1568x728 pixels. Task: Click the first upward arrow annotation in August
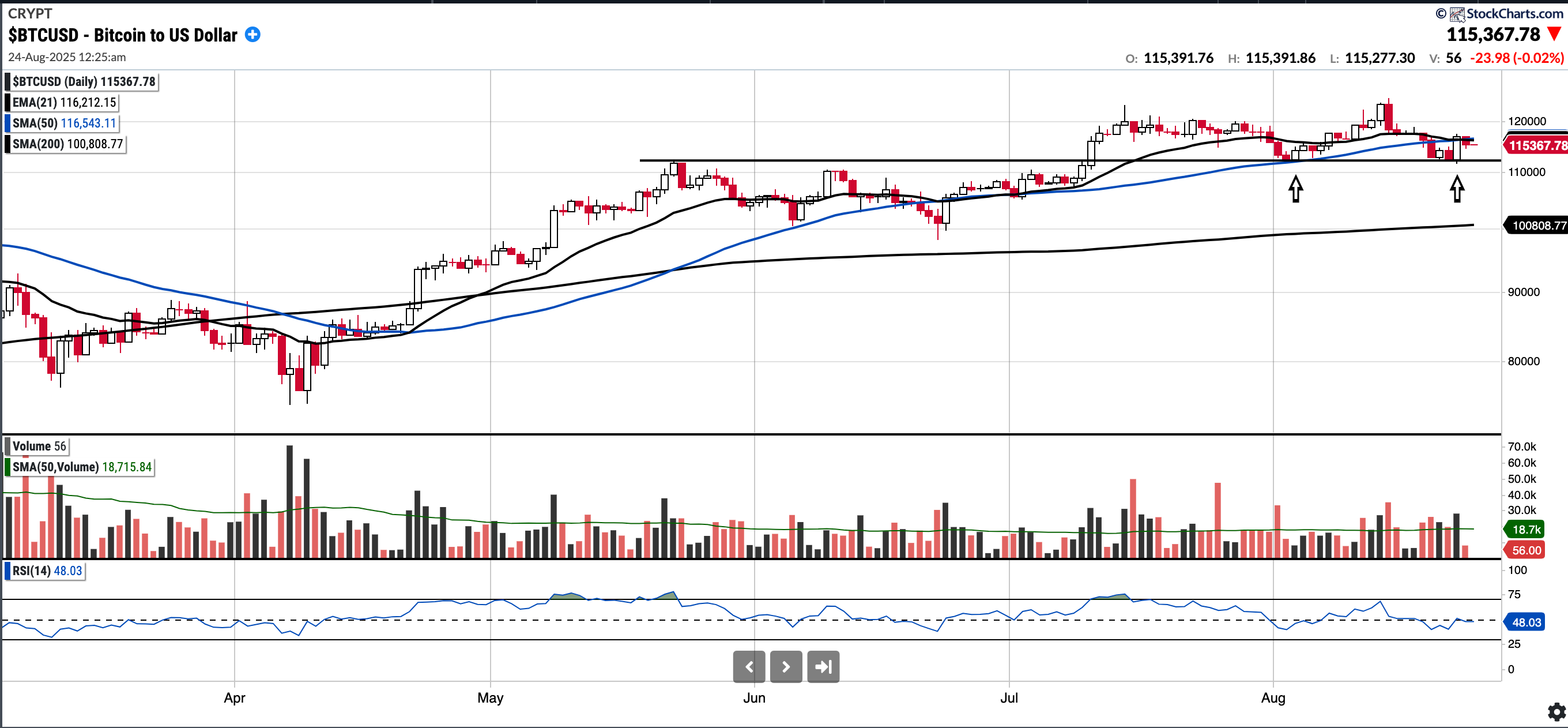pyautogui.click(x=1295, y=188)
